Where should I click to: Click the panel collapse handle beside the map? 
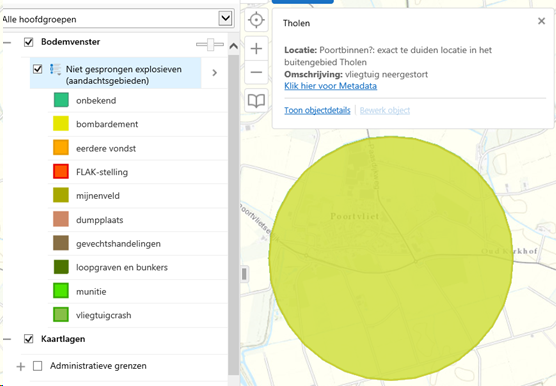tap(244, 274)
